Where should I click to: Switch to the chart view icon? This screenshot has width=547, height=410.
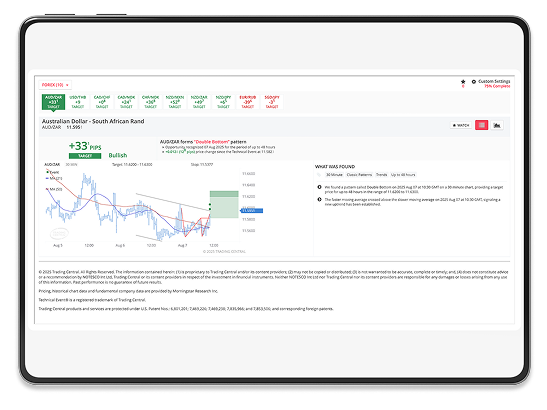coord(497,125)
